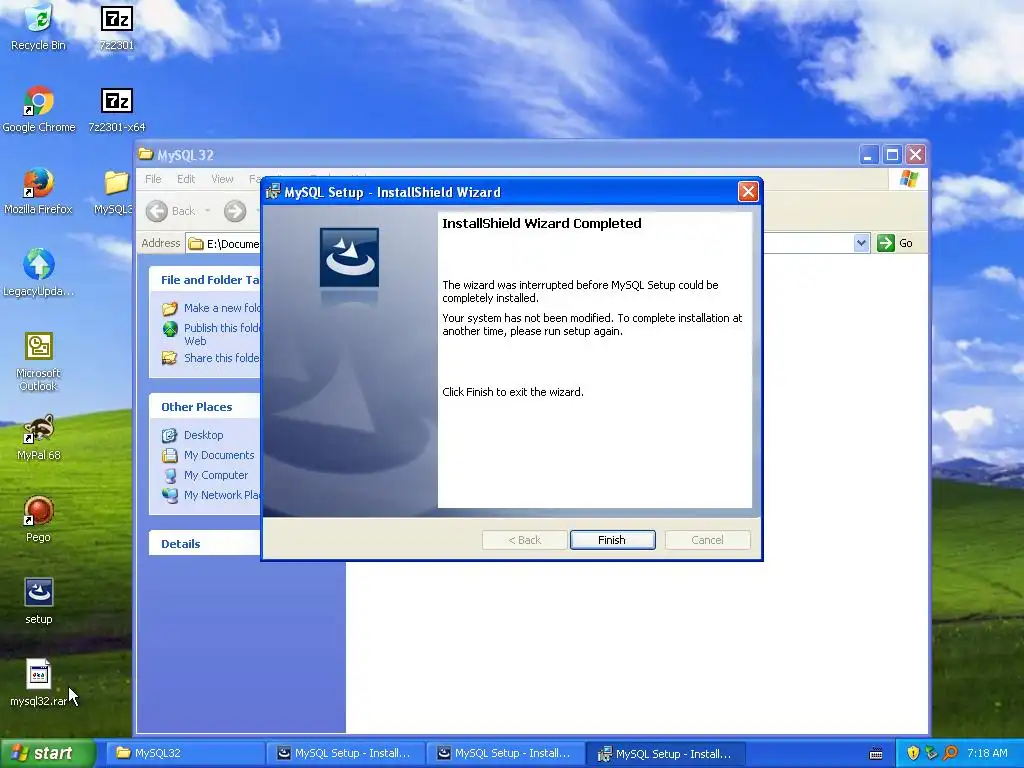Switch to second MySQL Setup taskbar button
This screenshot has height=768, width=1024.
click(506, 753)
